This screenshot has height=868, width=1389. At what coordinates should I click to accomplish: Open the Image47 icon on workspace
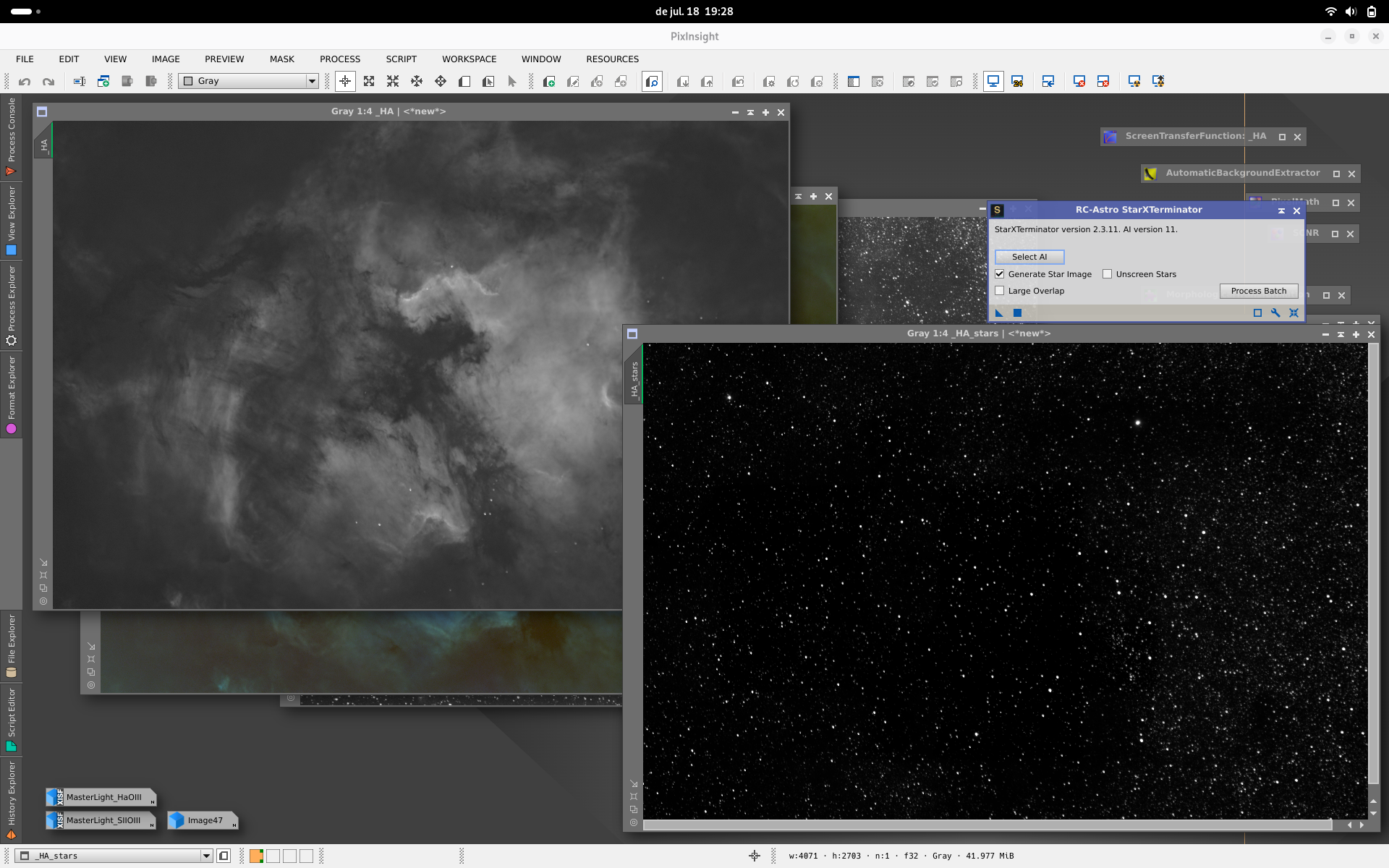(x=203, y=820)
